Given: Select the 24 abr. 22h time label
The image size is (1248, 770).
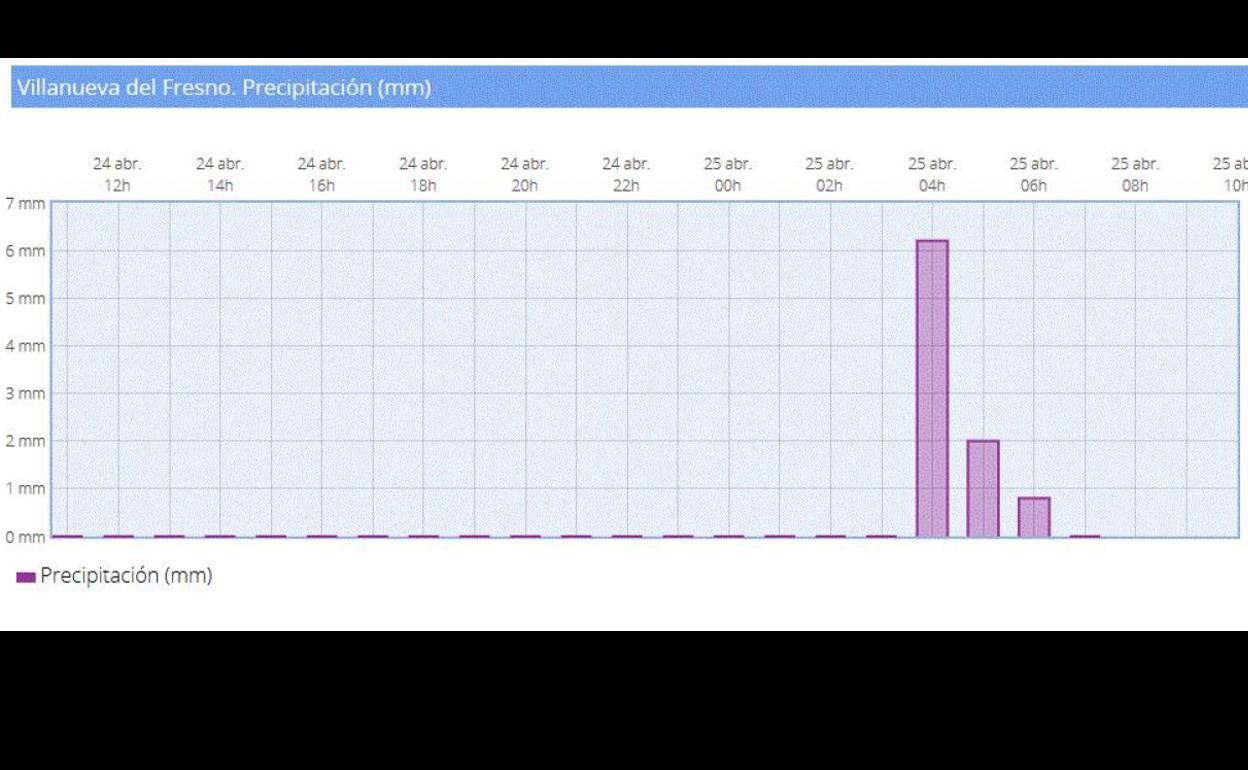Looking at the screenshot, I should pos(626,175).
